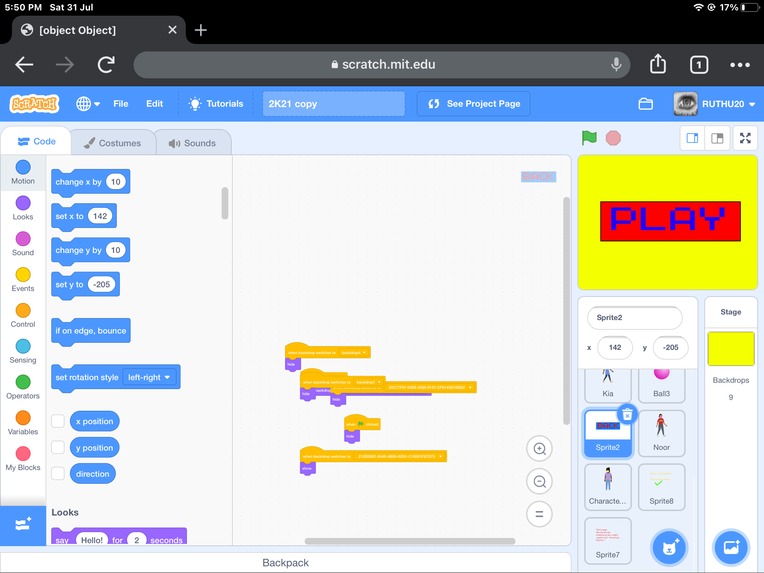Screen dimensions: 764x573
Task: Open backdrop1 dropdown in top hat block
Action: pos(354,352)
